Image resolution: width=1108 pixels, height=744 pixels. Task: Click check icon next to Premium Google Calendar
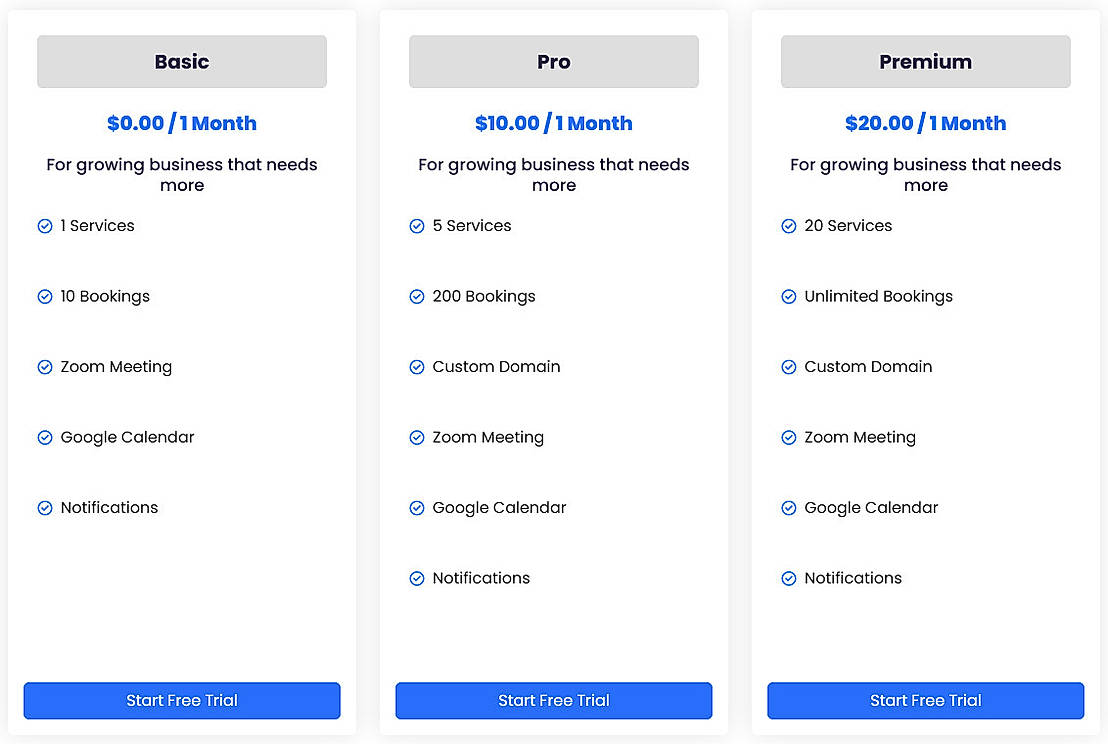(x=789, y=508)
